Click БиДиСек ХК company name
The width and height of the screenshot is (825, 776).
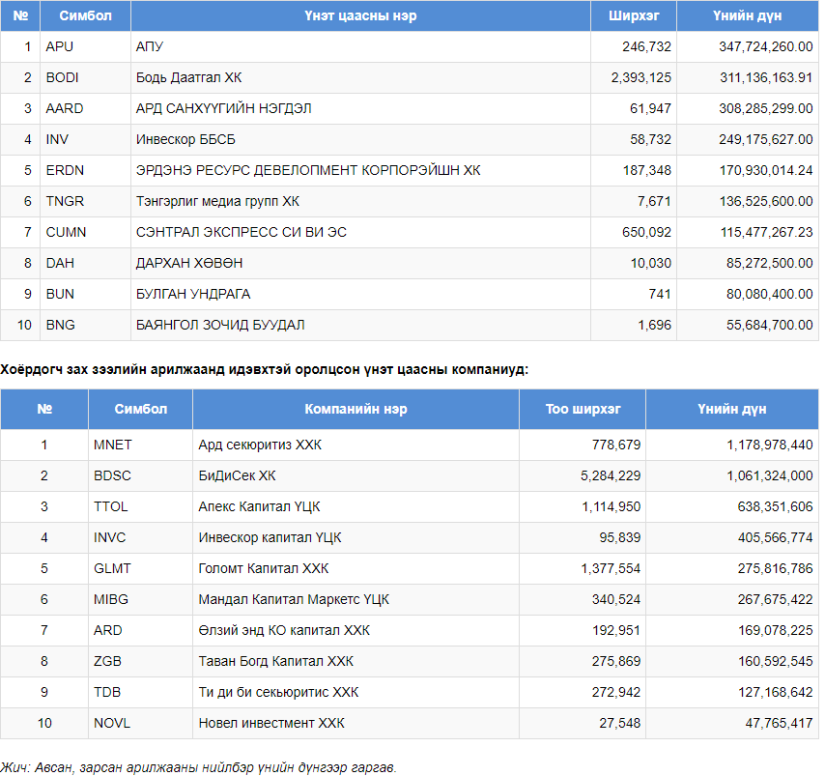(237, 476)
